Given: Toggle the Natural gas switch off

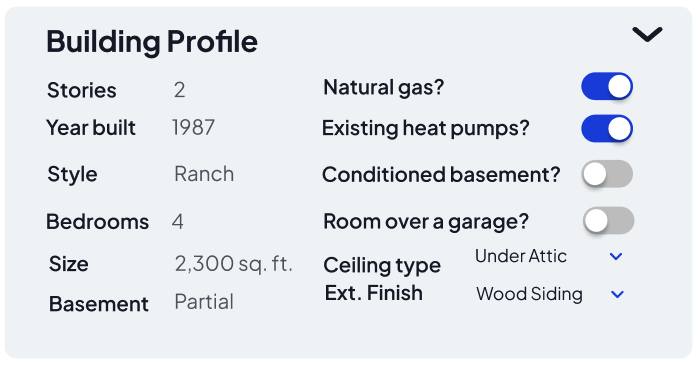Looking at the screenshot, I should 607,86.
